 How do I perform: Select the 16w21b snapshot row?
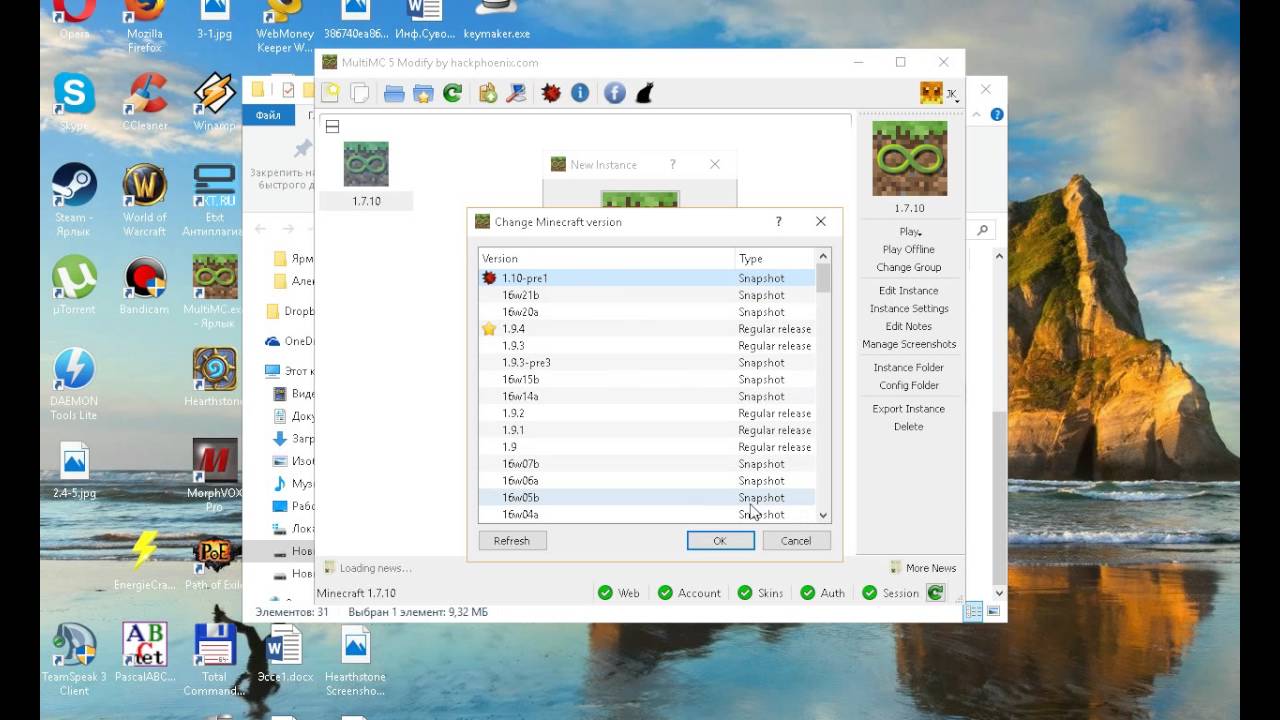pyautogui.click(x=646, y=295)
